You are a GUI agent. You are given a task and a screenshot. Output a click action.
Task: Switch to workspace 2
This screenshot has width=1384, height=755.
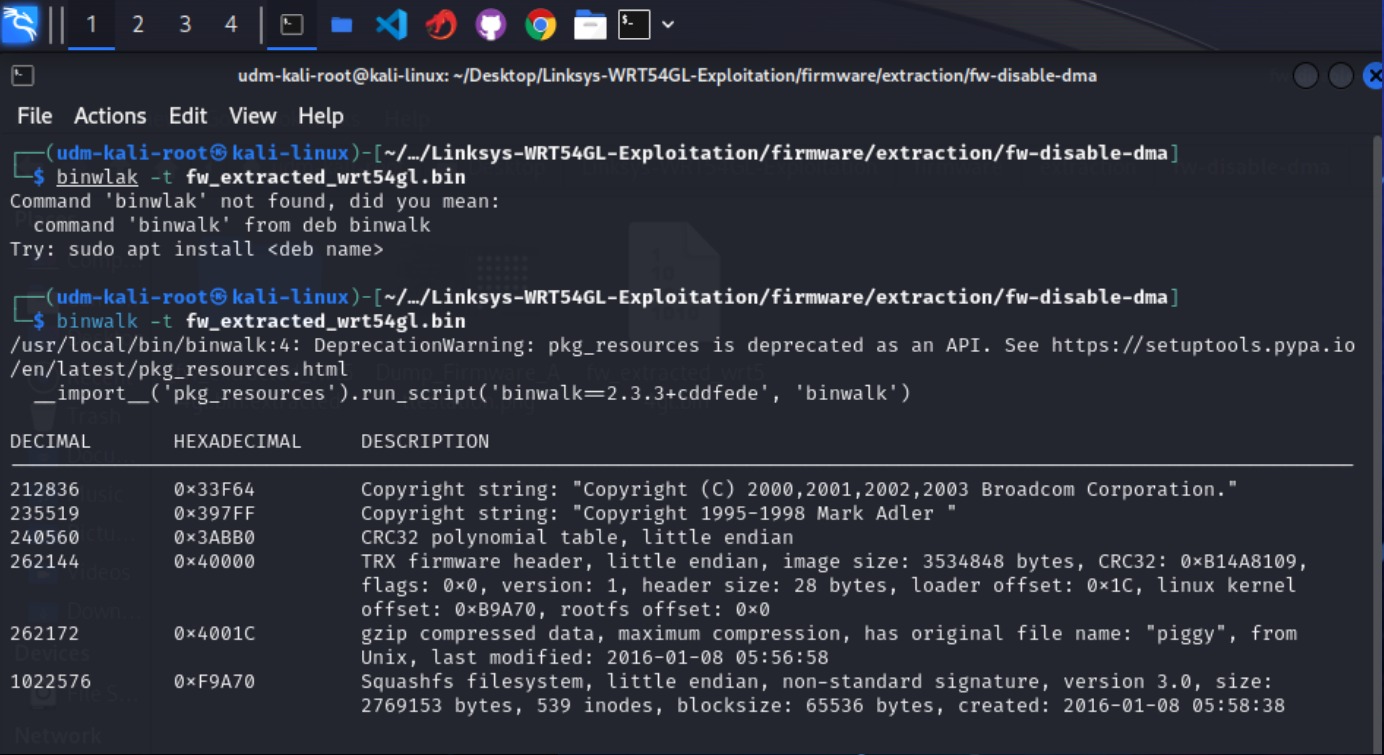tap(138, 24)
